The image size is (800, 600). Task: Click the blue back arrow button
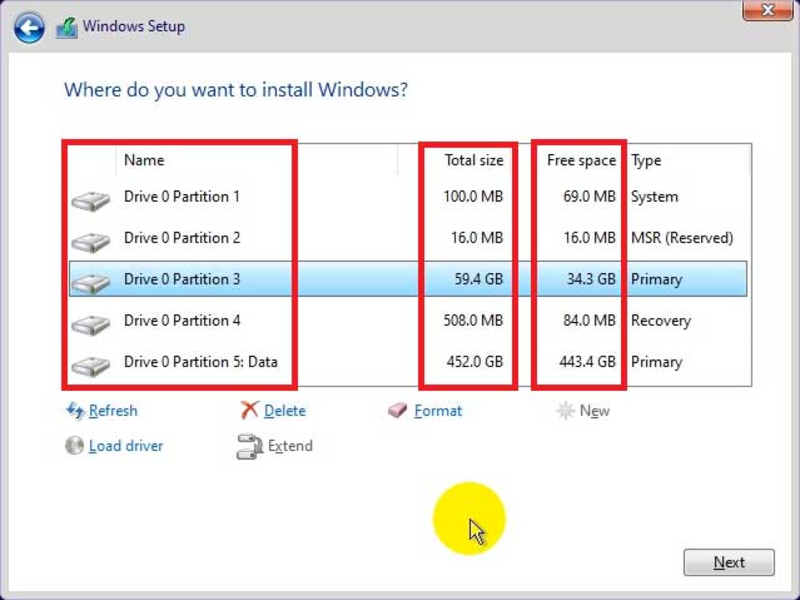coord(29,27)
